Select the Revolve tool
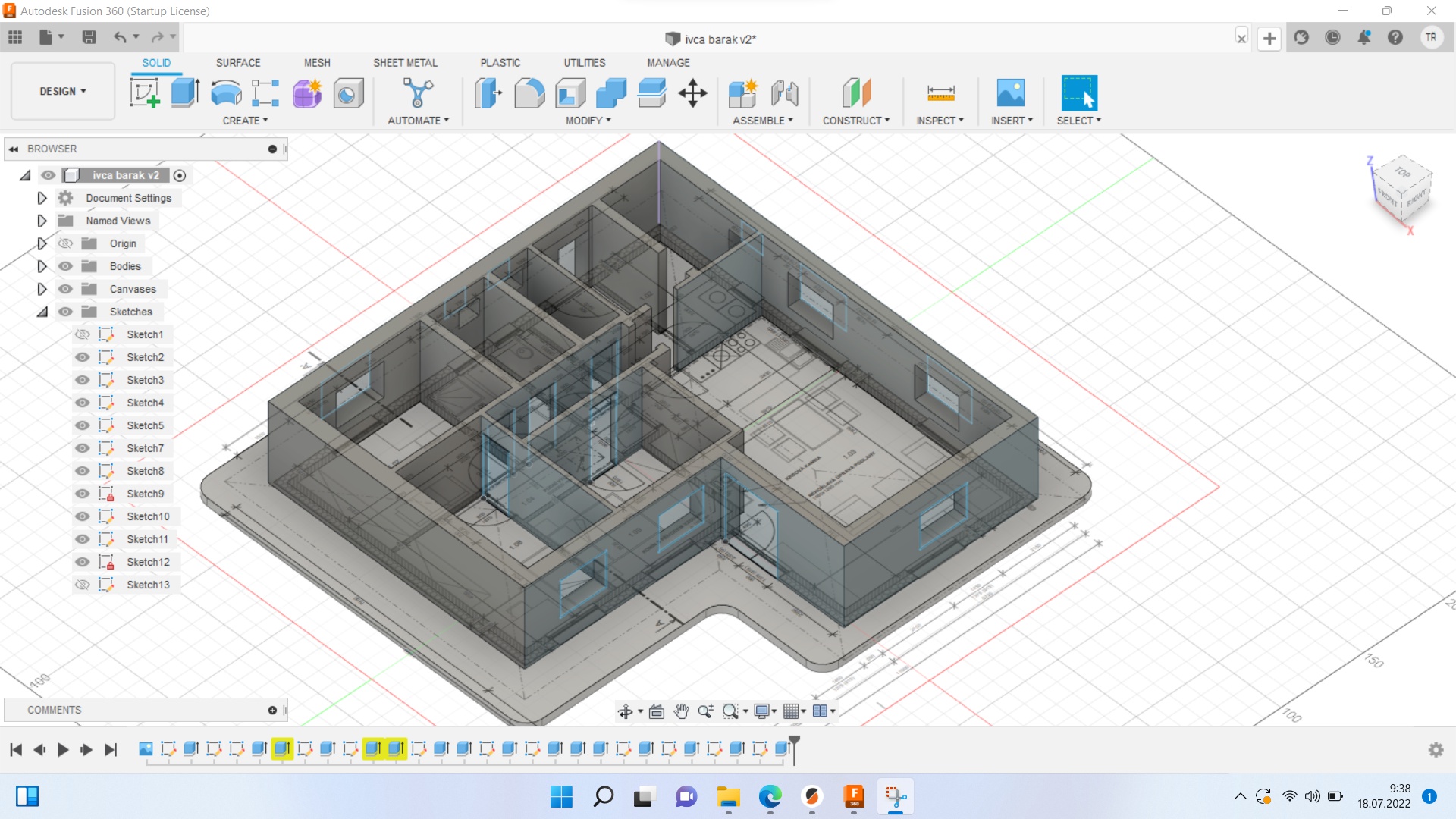The height and width of the screenshot is (819, 1456). (226, 93)
